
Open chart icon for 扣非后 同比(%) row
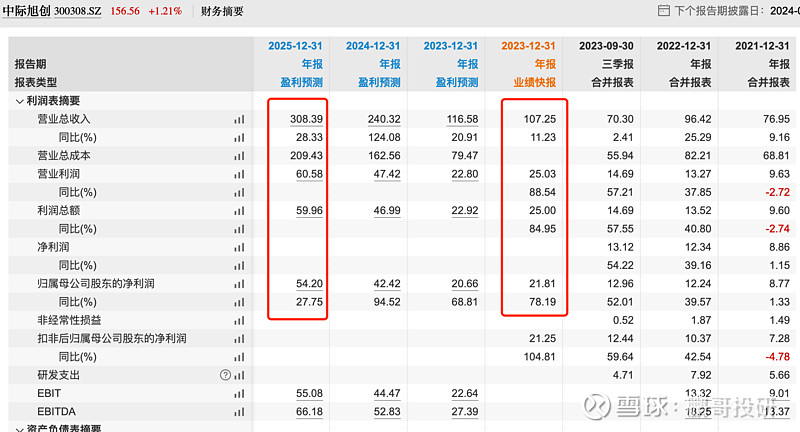pos(239,358)
